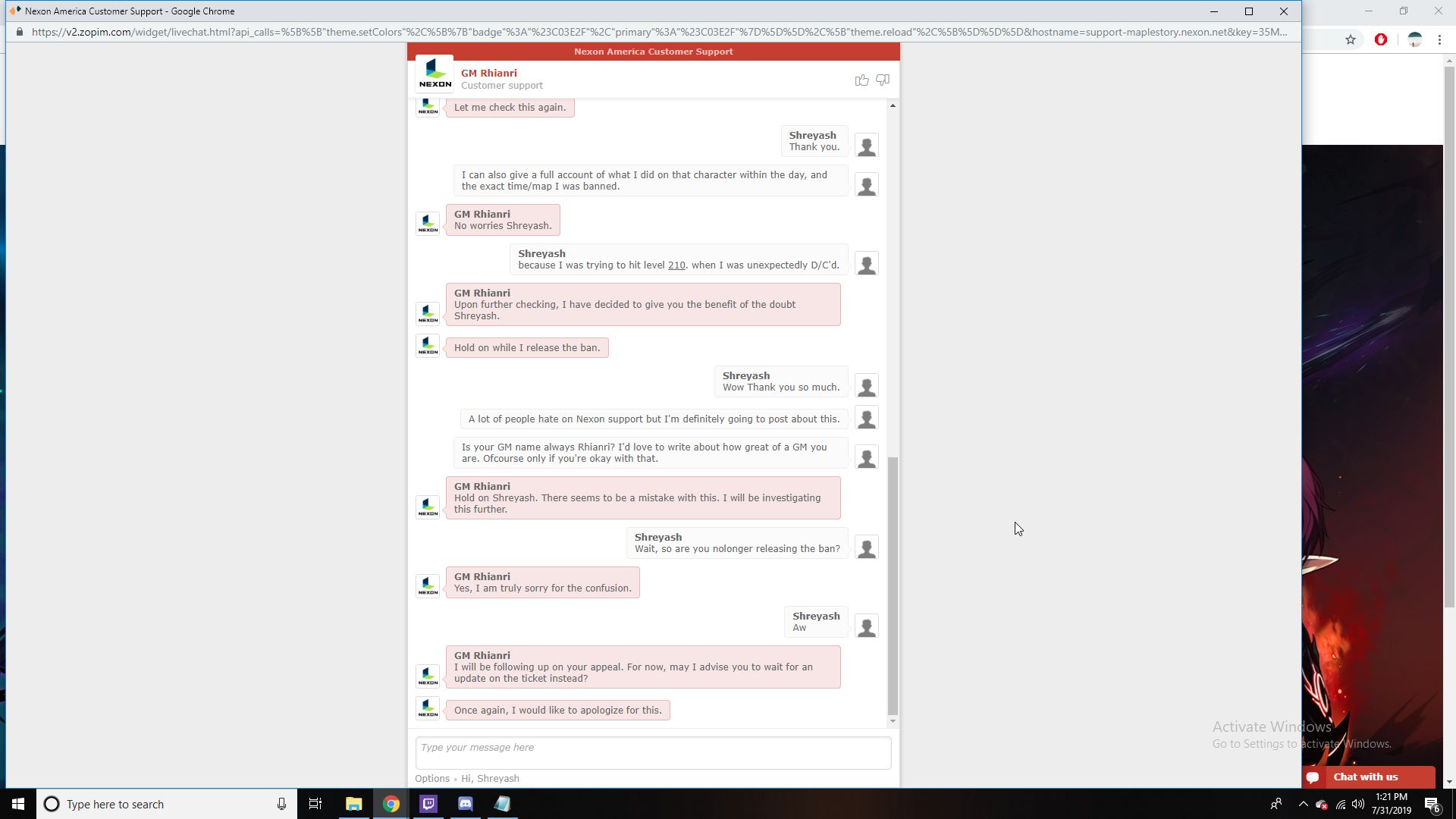Click the Task View button

tap(315, 804)
